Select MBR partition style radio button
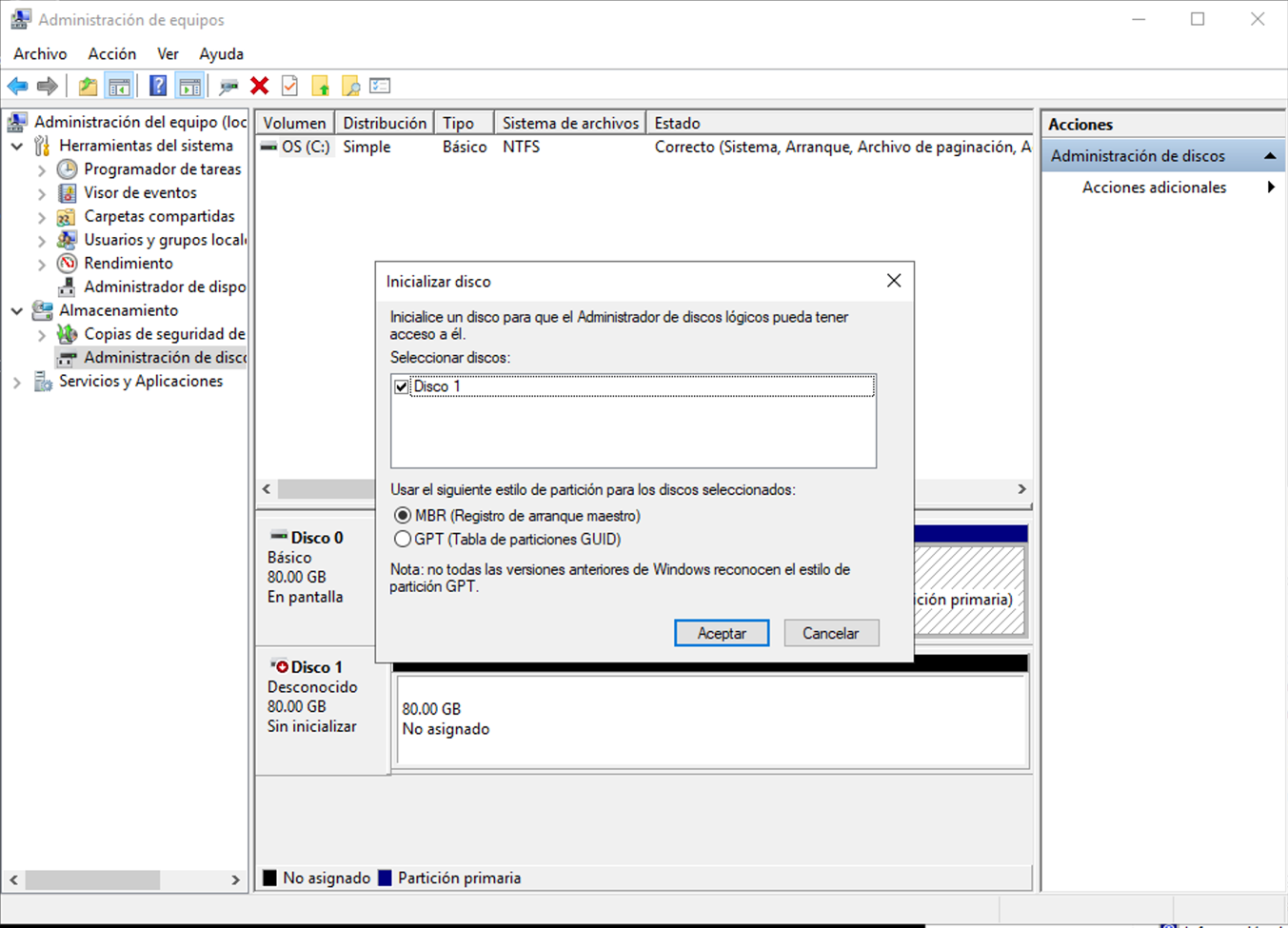1288x928 pixels. [x=403, y=515]
